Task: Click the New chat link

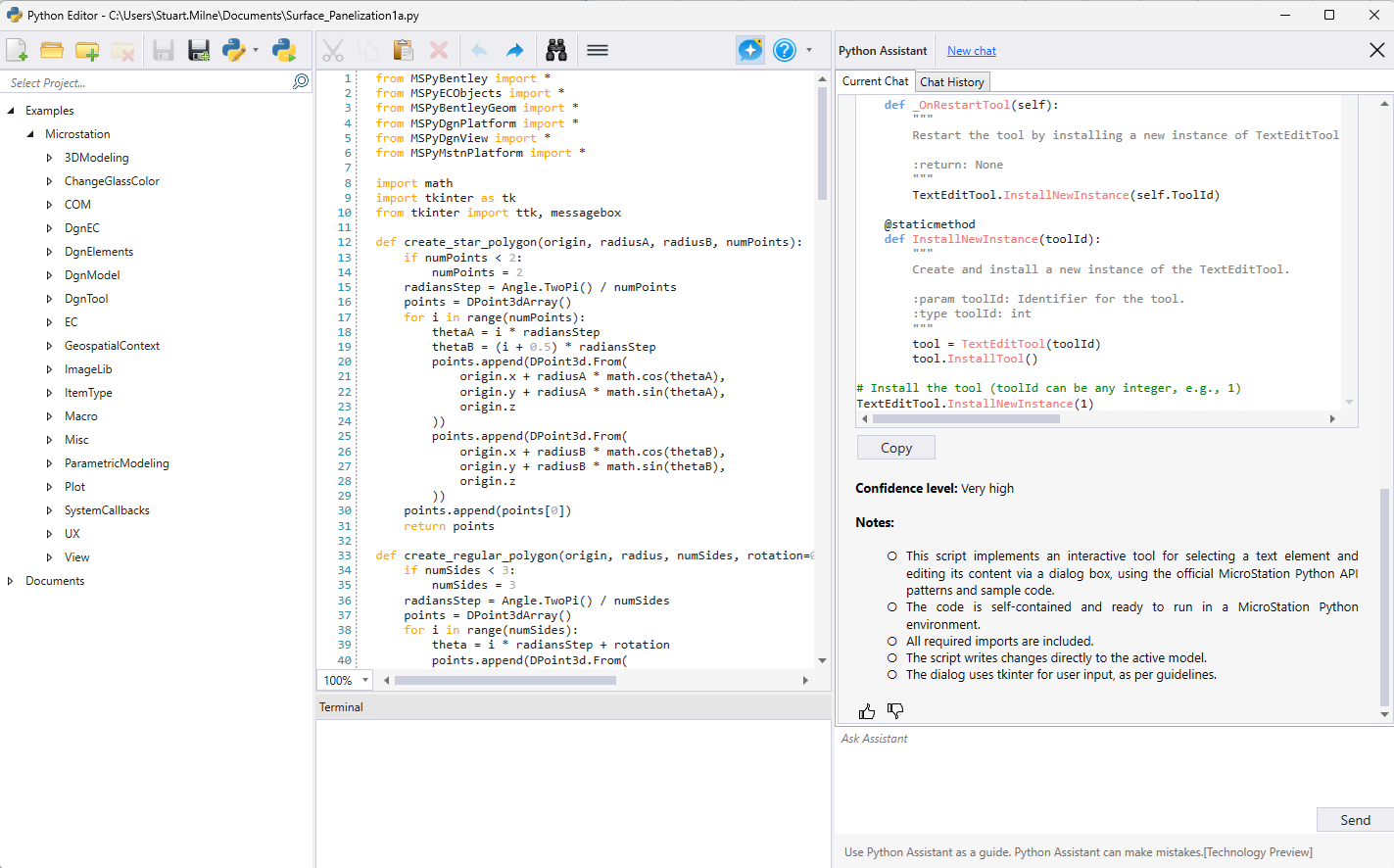Action: pyautogui.click(x=971, y=51)
